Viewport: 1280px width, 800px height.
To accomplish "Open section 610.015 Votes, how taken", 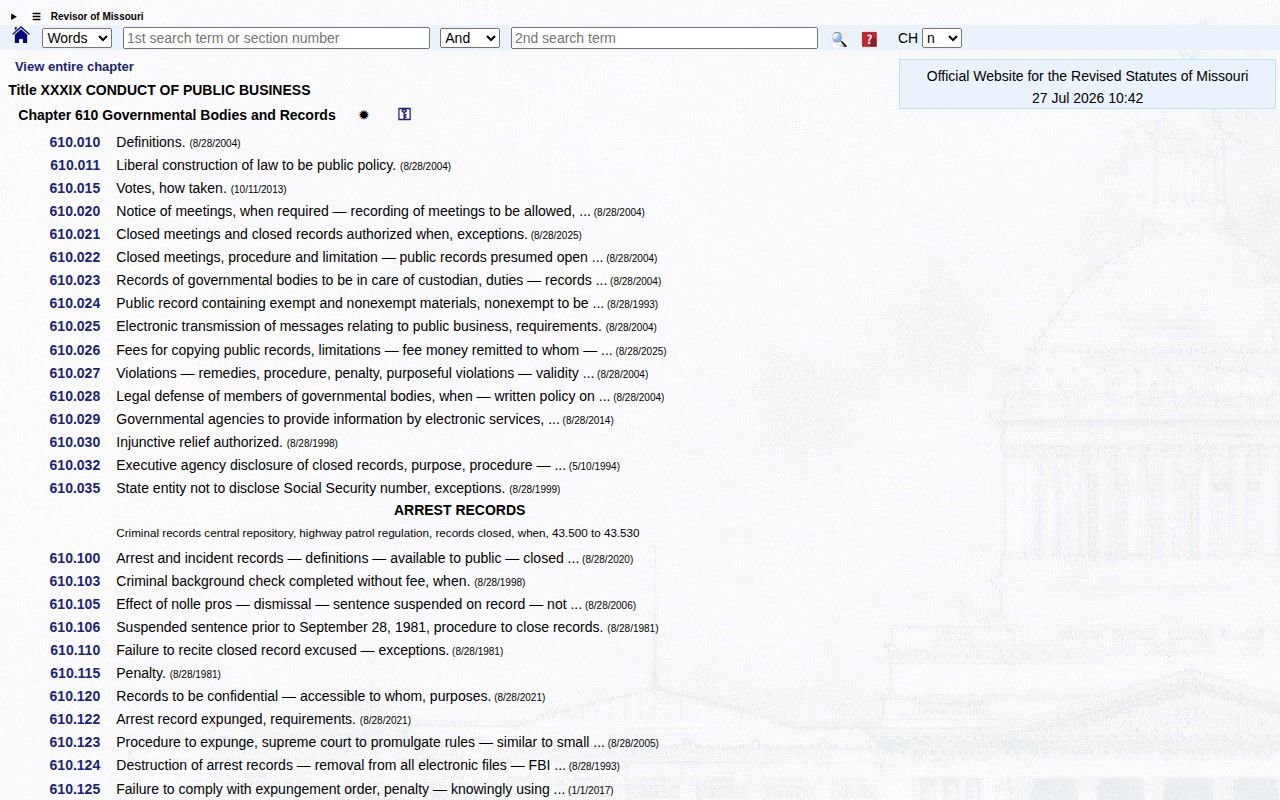I will [75, 188].
